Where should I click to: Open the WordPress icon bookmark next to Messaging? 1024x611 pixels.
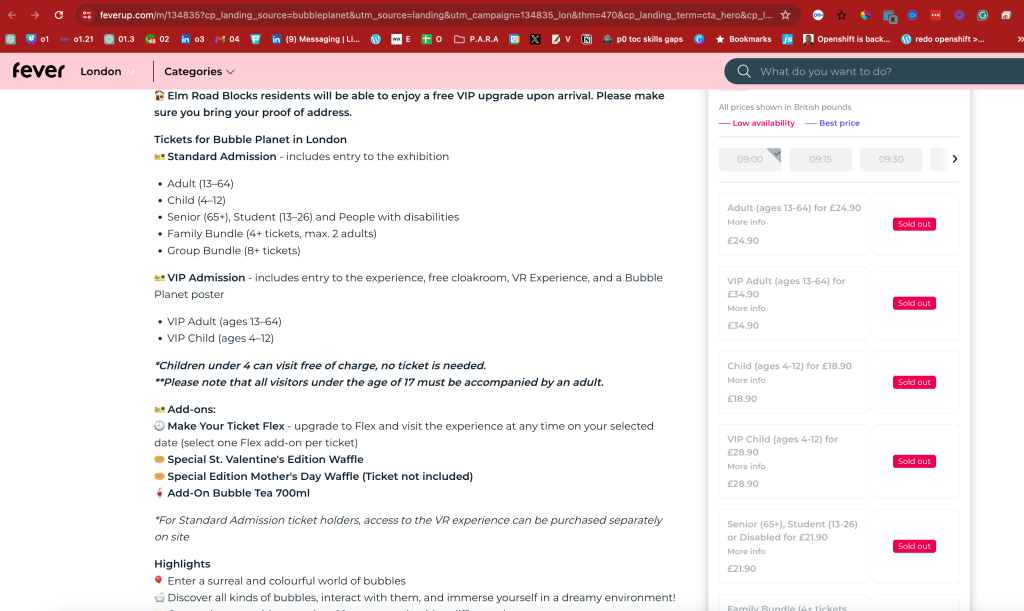click(x=376, y=39)
